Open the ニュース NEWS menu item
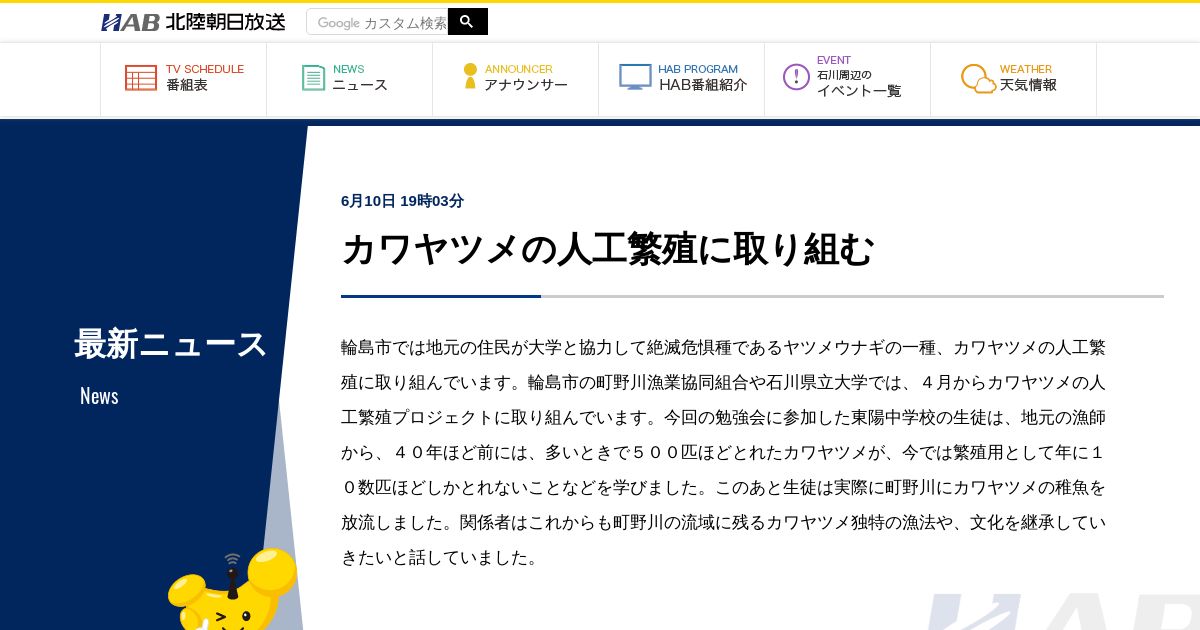The height and width of the screenshot is (630, 1200). (350, 79)
